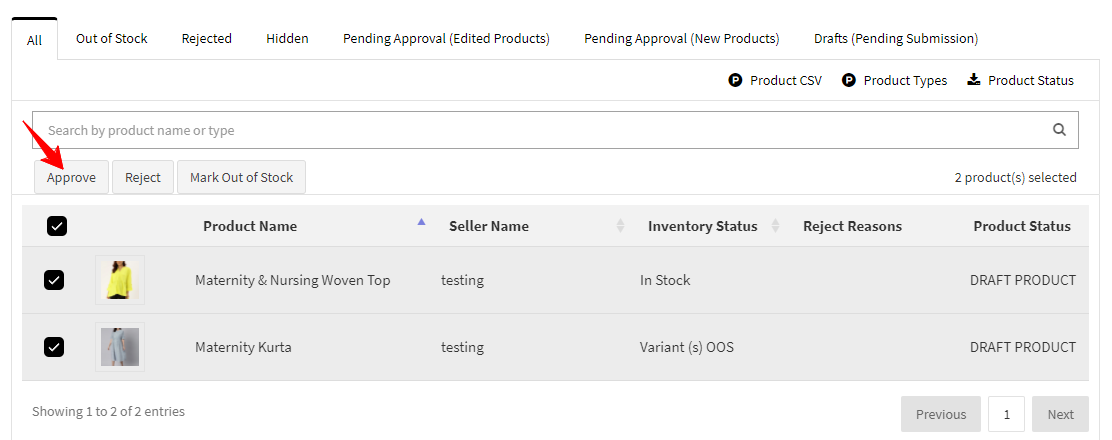1112x440 pixels.
Task: Click the Reject button
Action: click(x=143, y=178)
